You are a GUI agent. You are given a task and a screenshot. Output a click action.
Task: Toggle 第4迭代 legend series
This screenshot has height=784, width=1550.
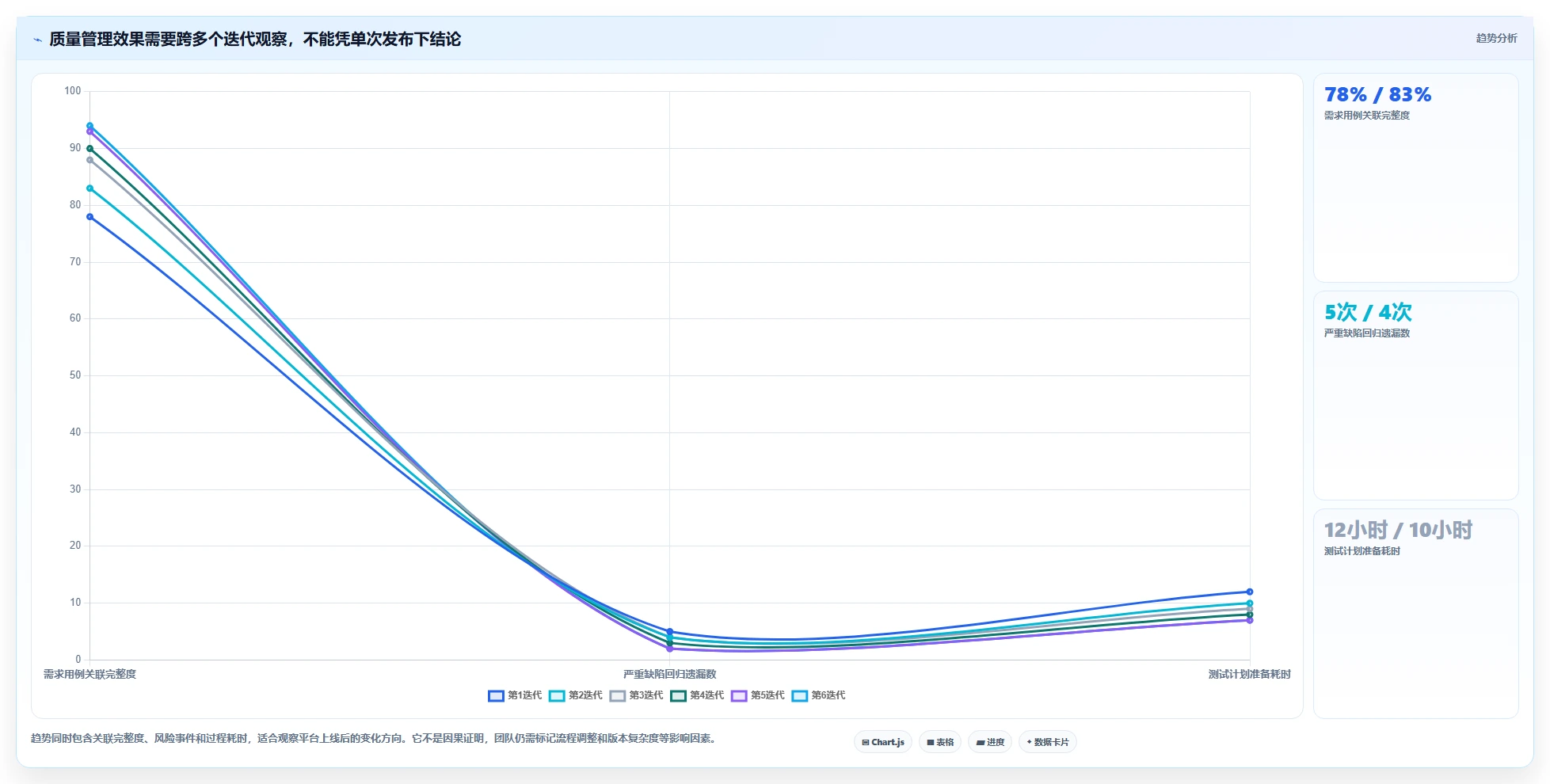click(697, 695)
